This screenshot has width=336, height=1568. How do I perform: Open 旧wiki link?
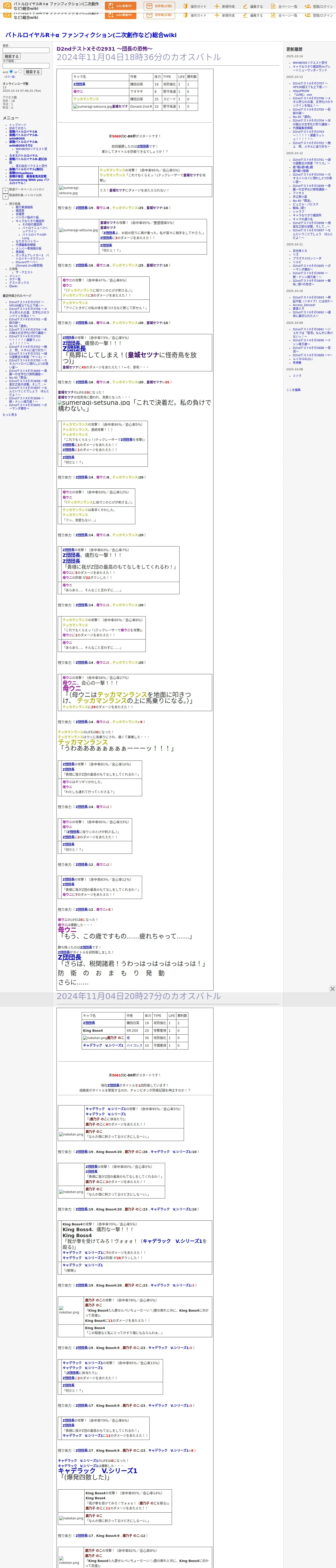(x=13, y=286)
